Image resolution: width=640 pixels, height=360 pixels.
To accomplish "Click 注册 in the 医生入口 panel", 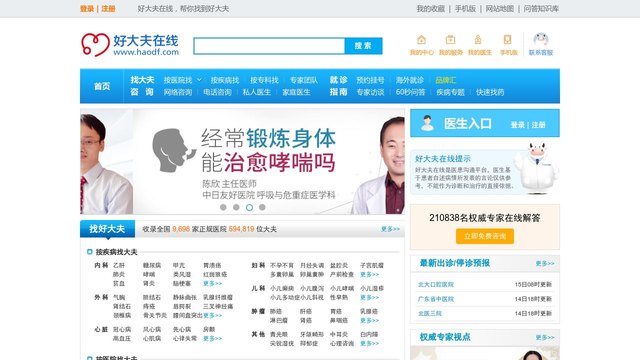I will point(538,125).
